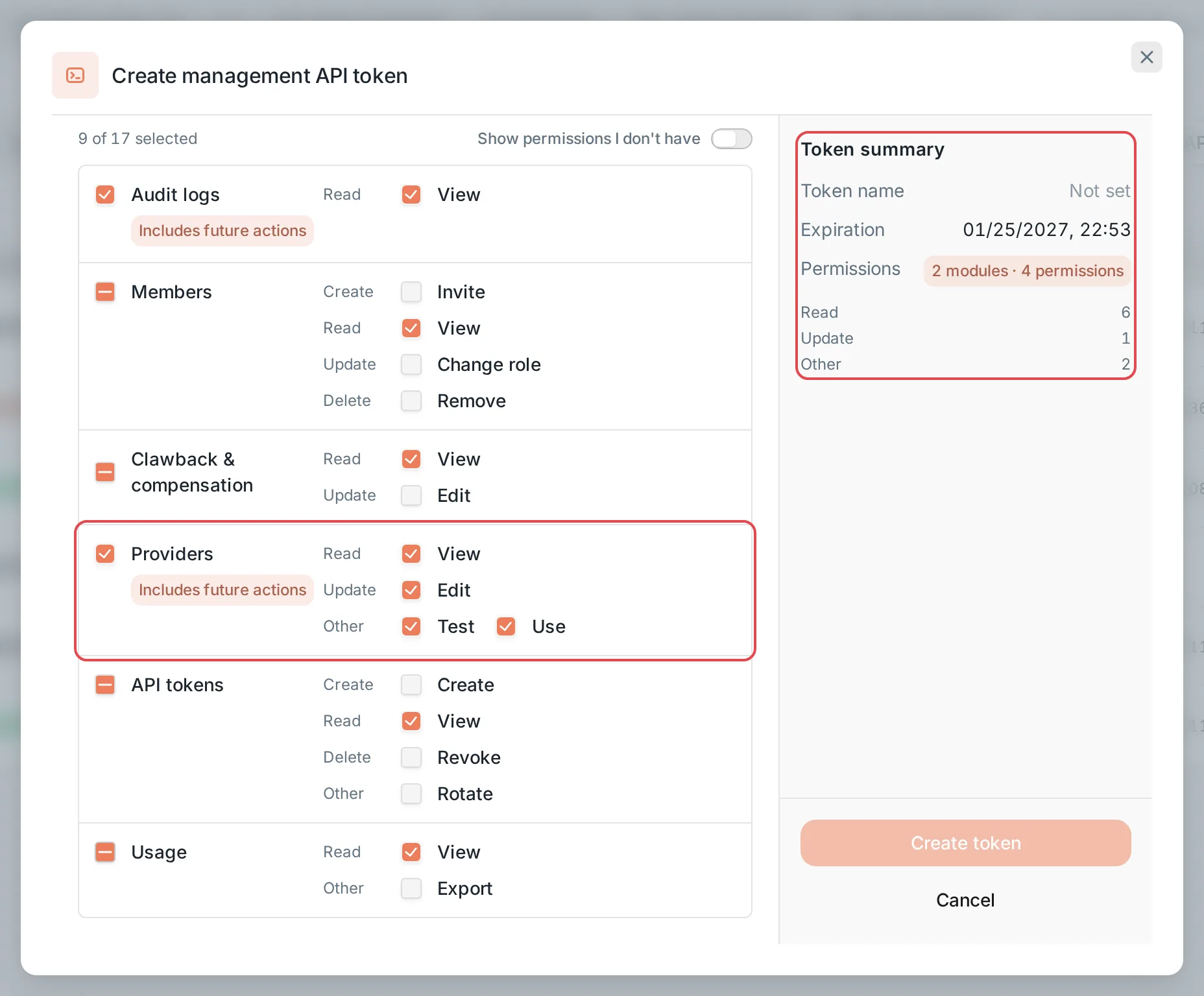Enable the Export permission for Usage

click(x=411, y=888)
